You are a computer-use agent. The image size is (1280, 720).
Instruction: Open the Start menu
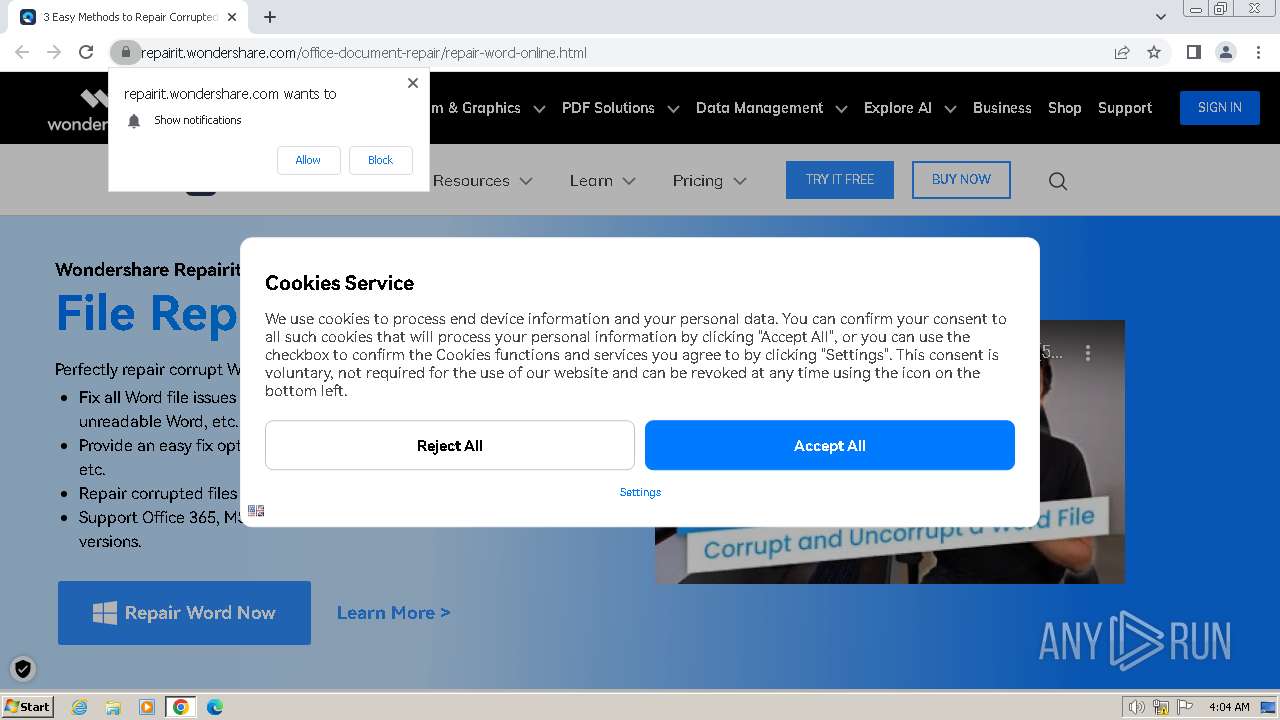(28, 706)
